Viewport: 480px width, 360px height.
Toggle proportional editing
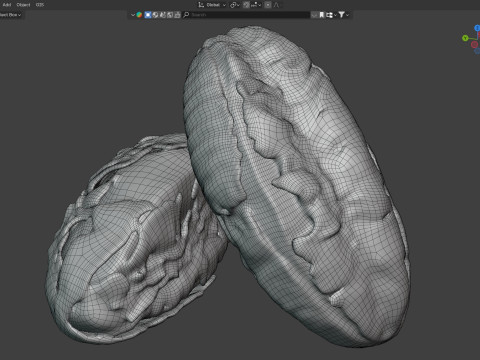(268, 5)
